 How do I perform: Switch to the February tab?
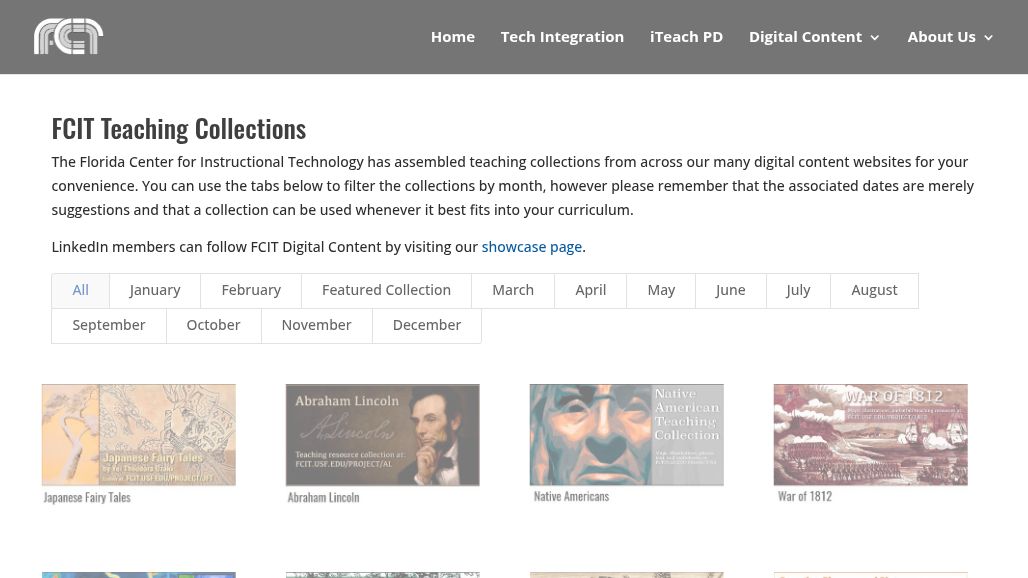coord(251,290)
